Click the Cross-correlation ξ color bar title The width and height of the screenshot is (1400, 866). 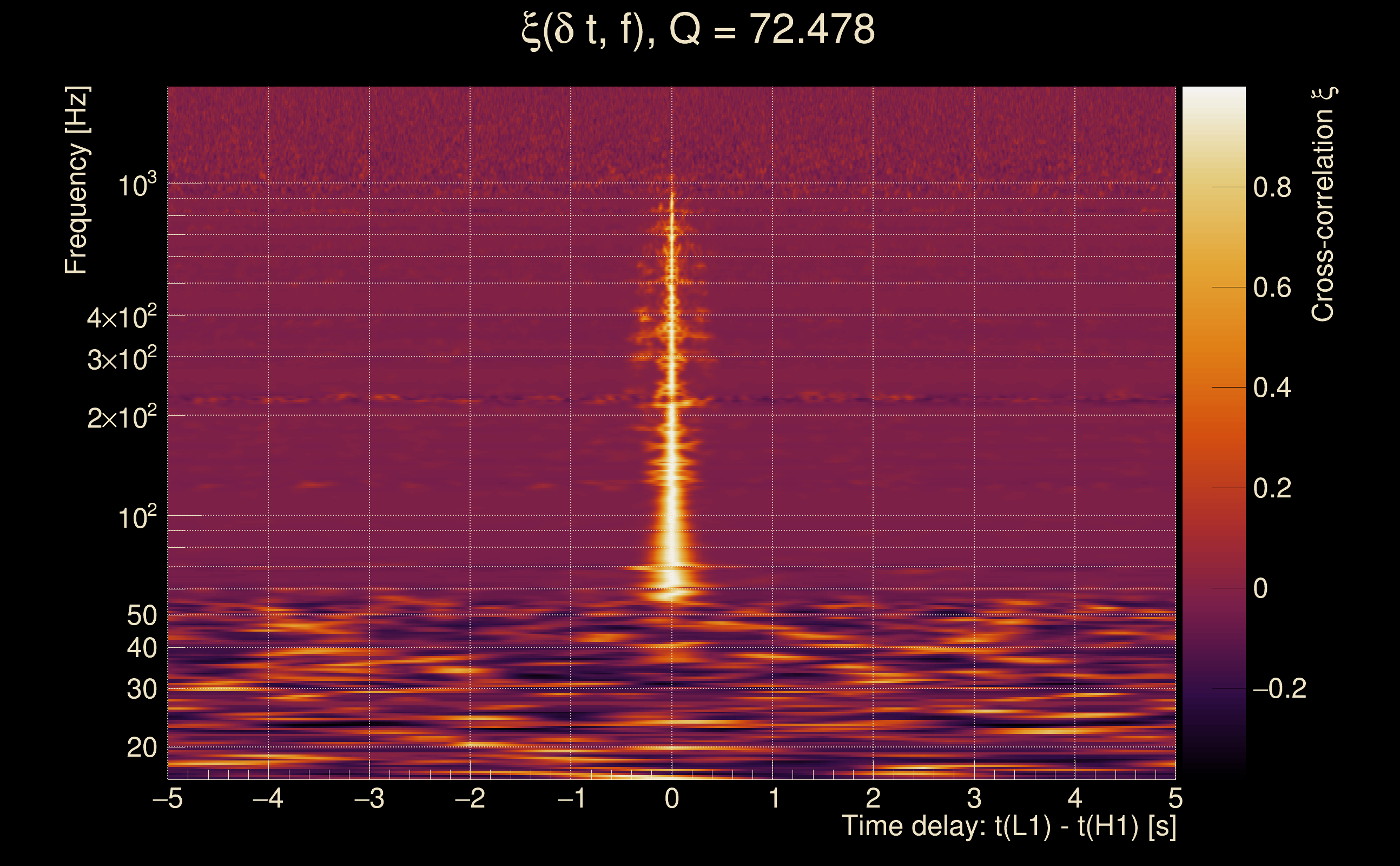pos(1323,204)
